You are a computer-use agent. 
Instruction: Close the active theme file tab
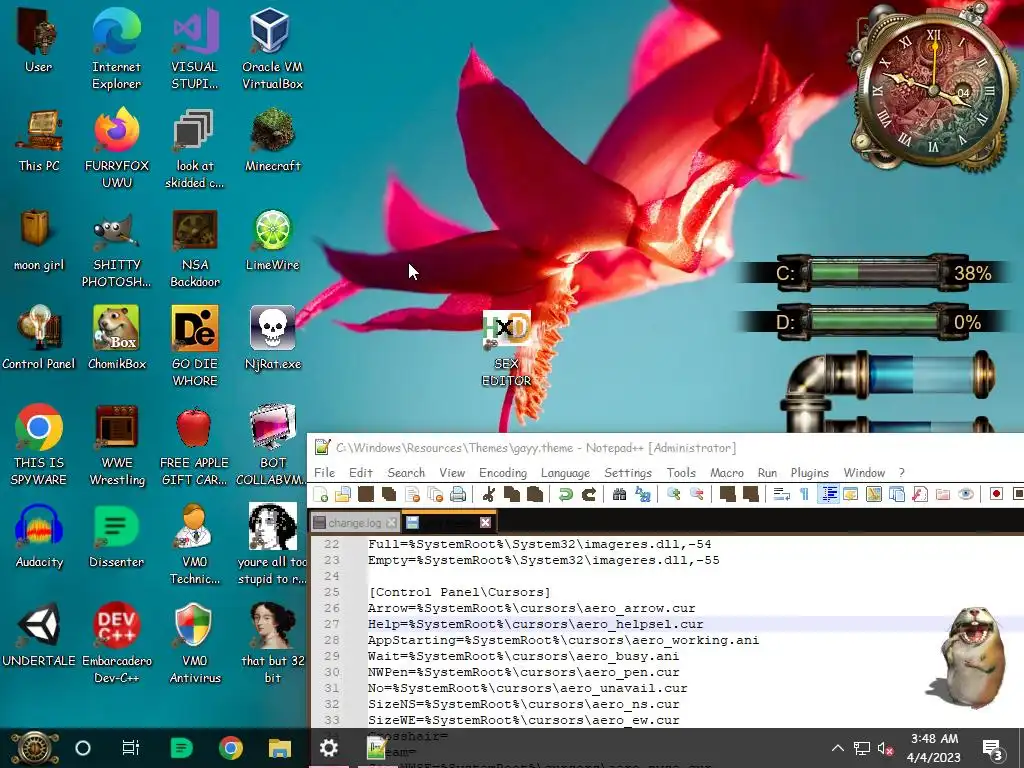click(485, 522)
